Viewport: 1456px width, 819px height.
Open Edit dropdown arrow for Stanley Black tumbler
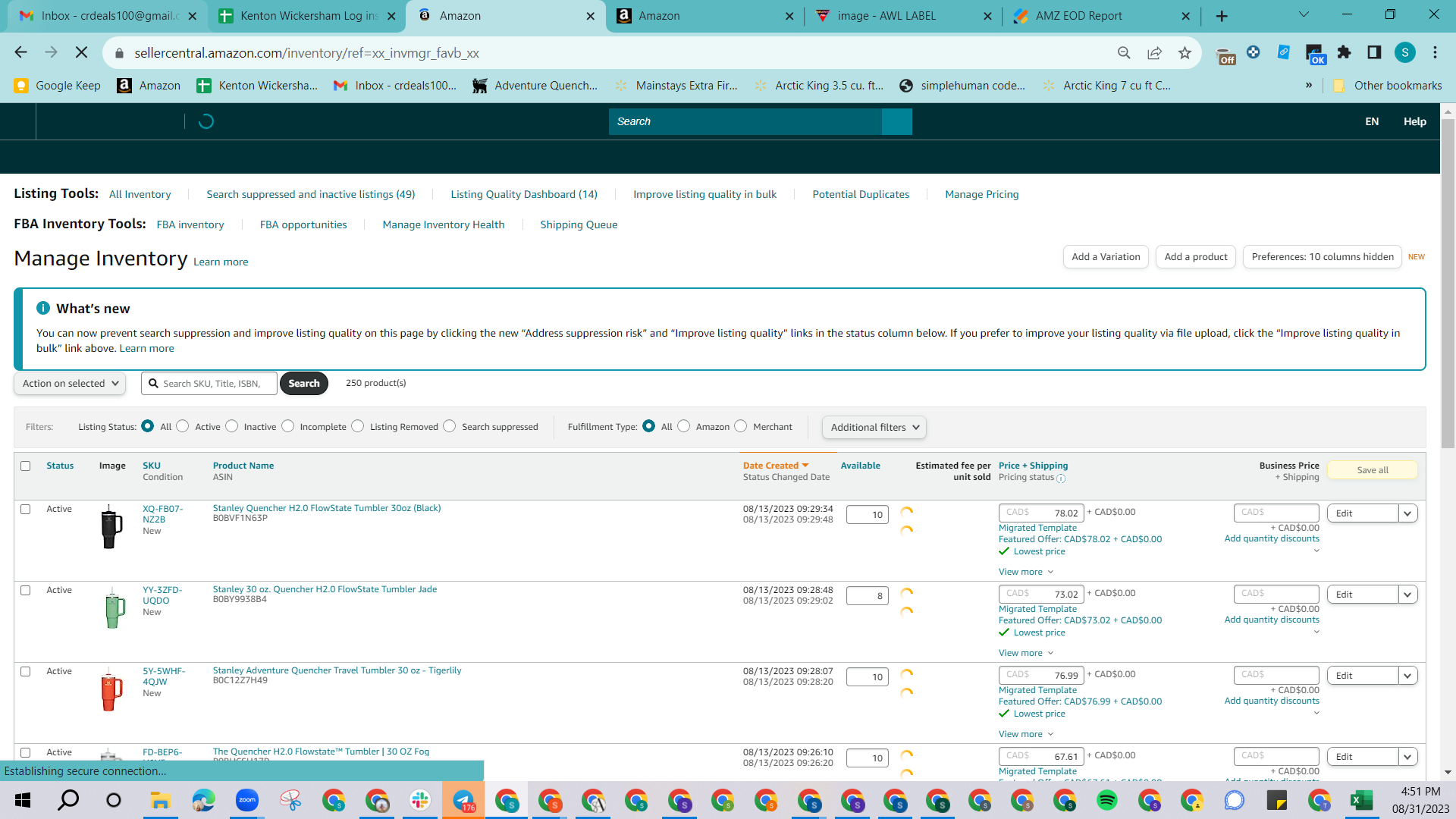click(x=1408, y=513)
